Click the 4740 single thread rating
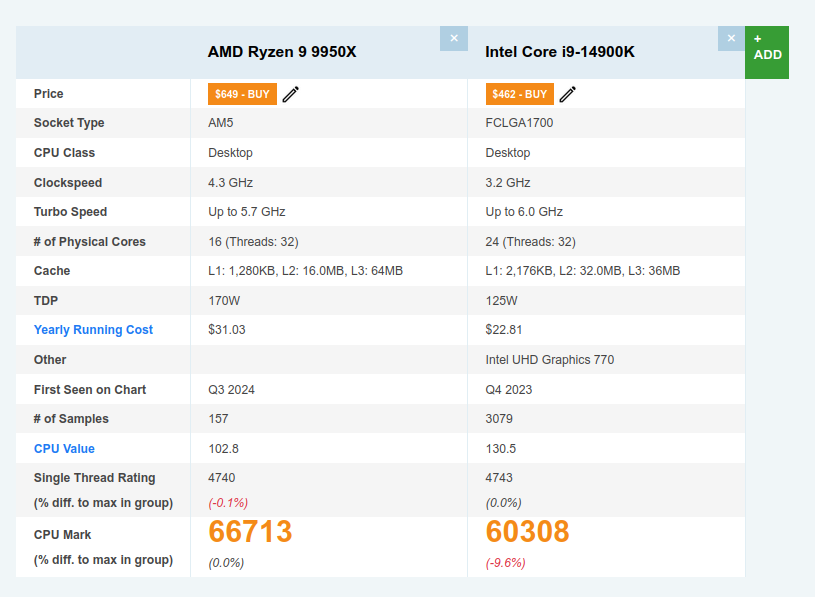The width and height of the screenshot is (815, 597). [222, 478]
